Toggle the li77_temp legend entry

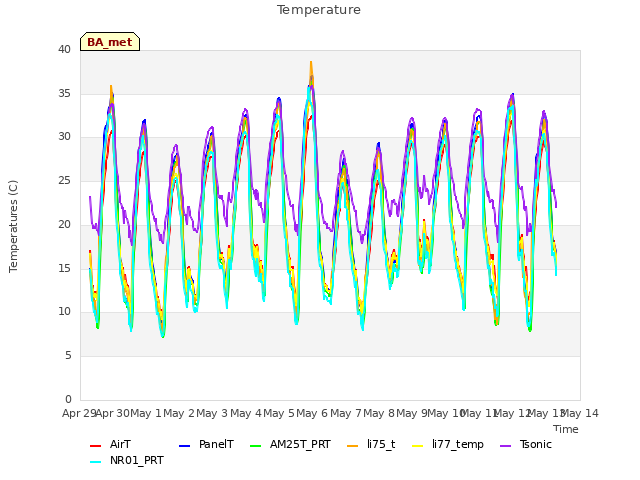[448, 444]
